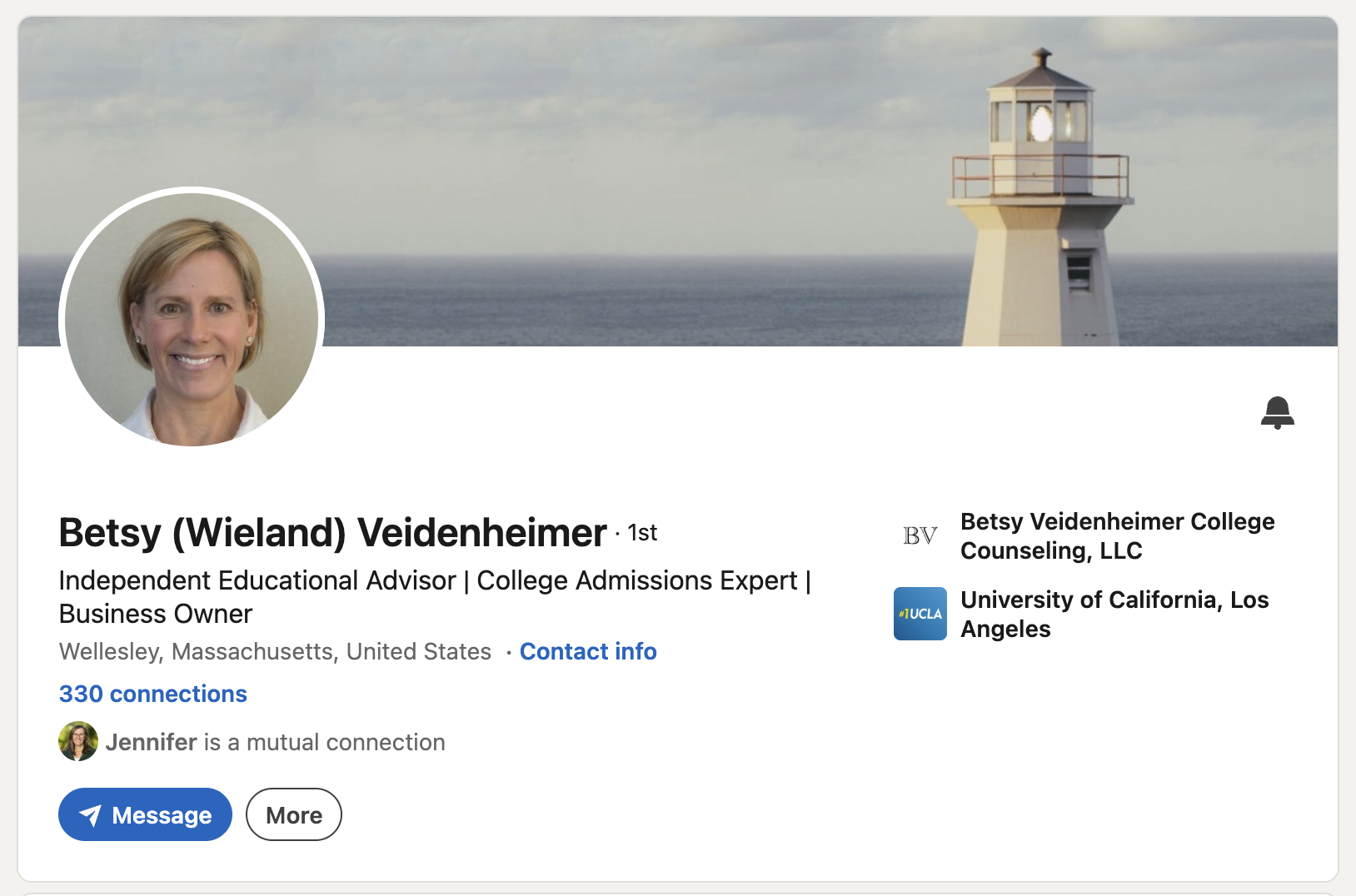The image size is (1356, 896).
Task: Open the Contact info link
Action: (588, 651)
